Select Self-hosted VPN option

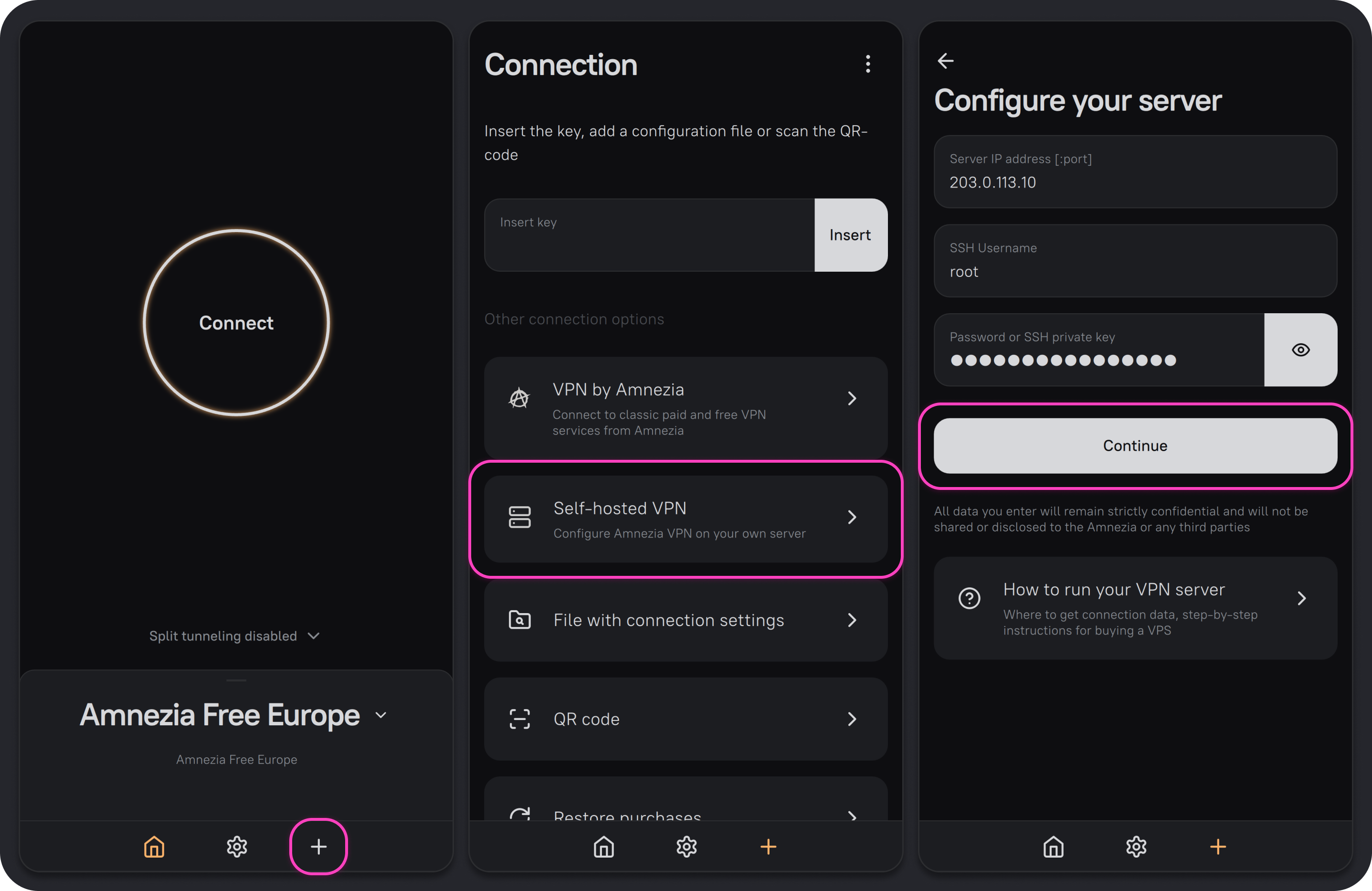(686, 519)
